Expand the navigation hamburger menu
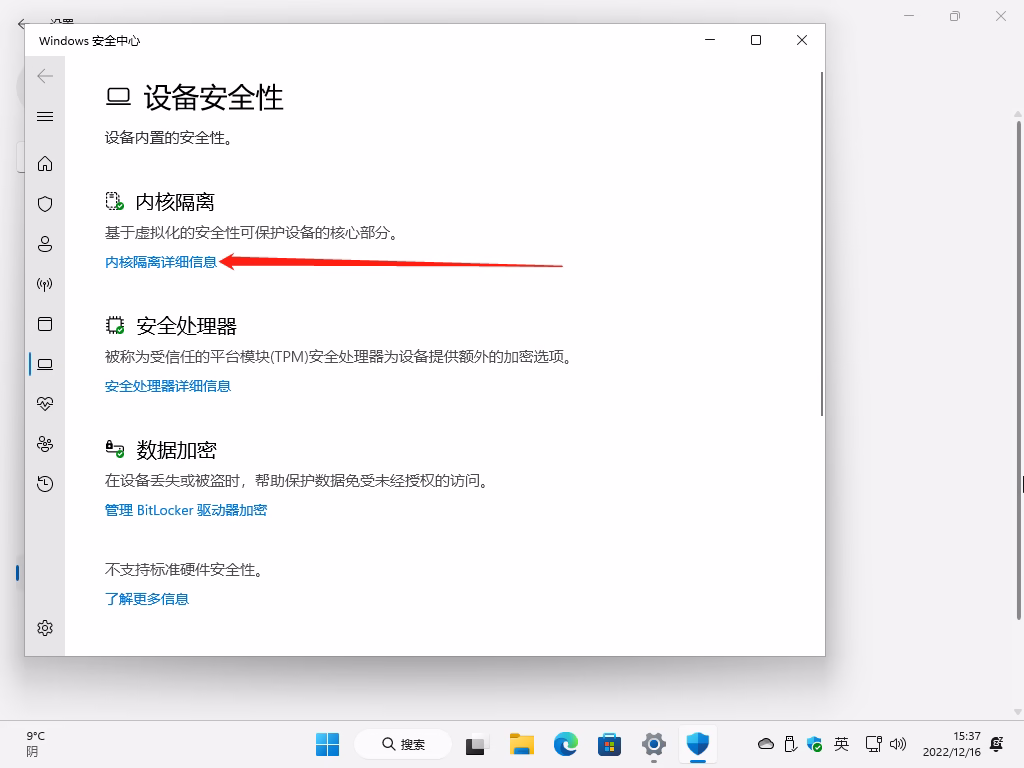Image resolution: width=1024 pixels, height=768 pixels. click(x=44, y=116)
